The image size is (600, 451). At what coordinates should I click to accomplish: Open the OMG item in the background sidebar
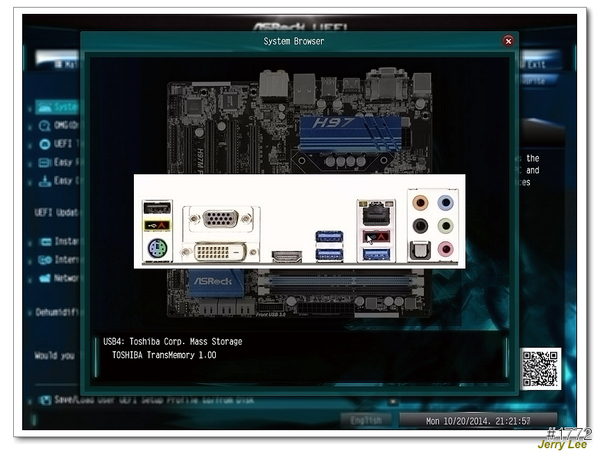(x=59, y=125)
